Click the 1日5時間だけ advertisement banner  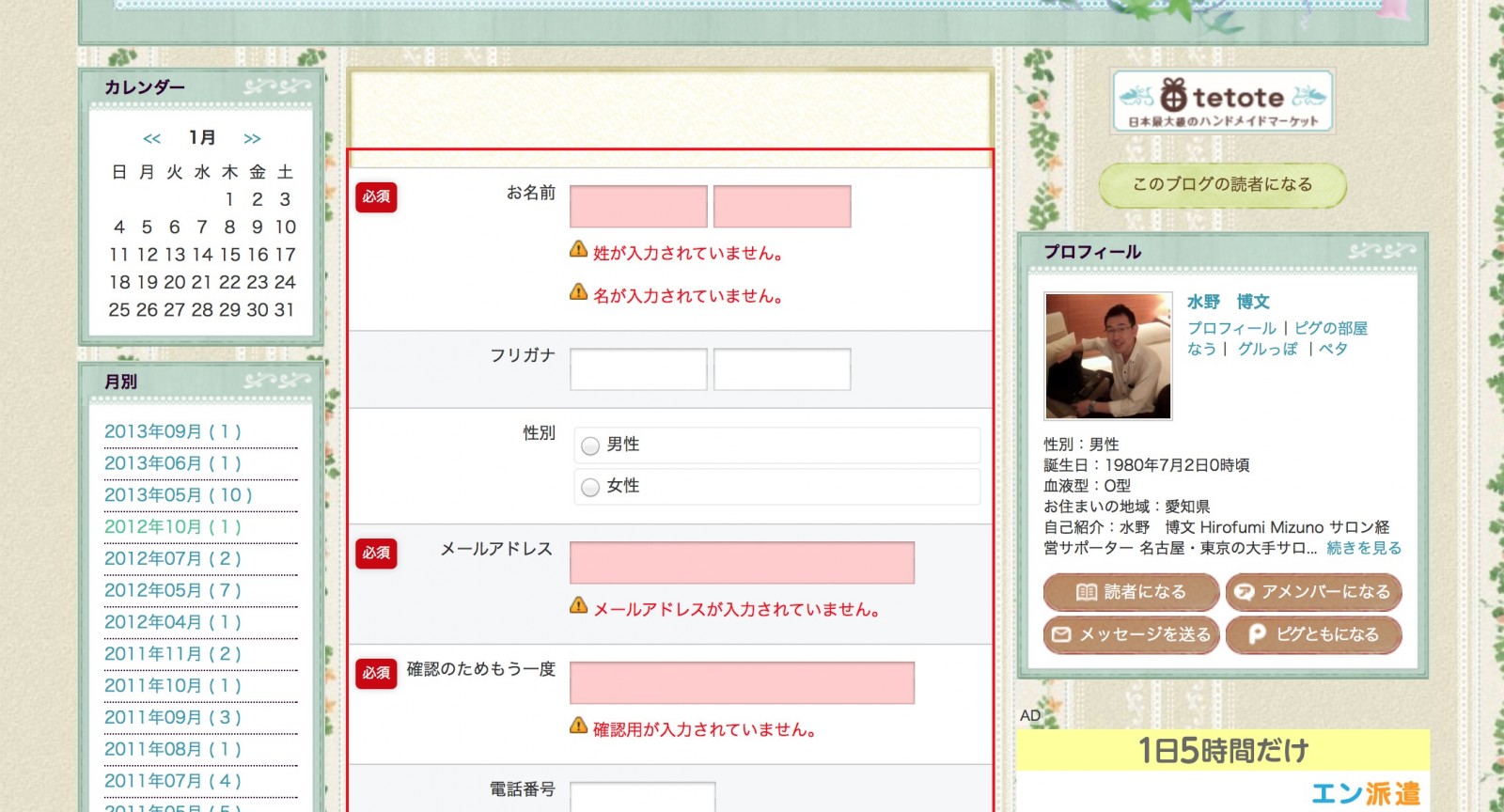coord(1223,750)
